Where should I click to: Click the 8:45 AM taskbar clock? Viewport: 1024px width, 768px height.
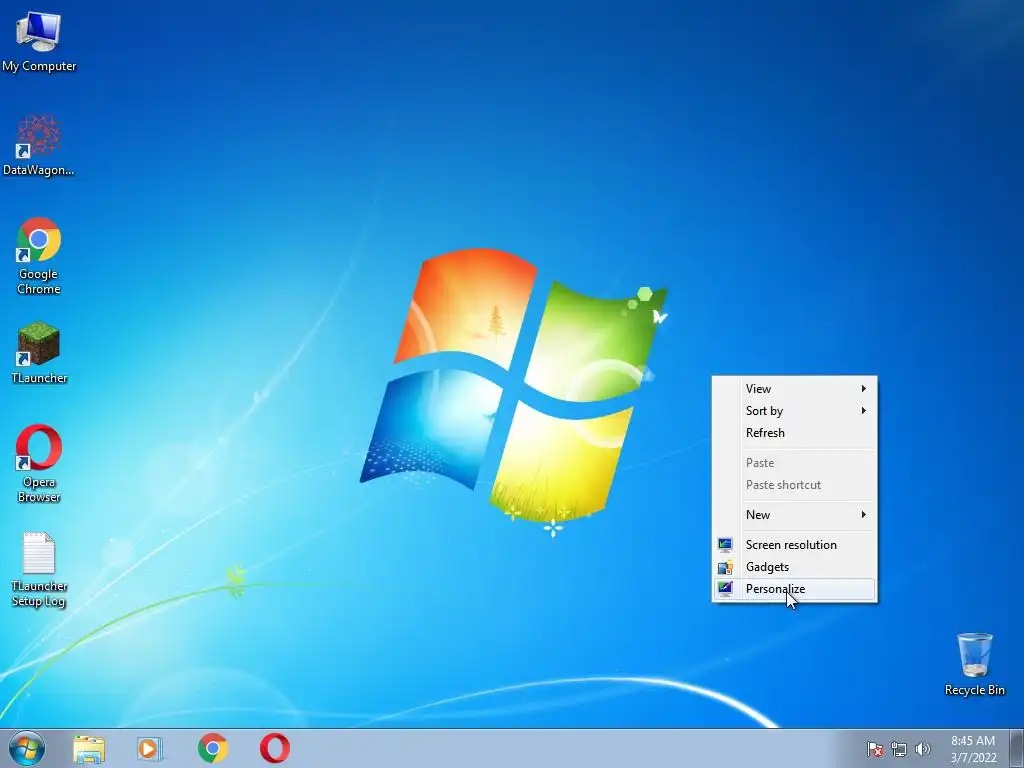[x=972, y=741]
